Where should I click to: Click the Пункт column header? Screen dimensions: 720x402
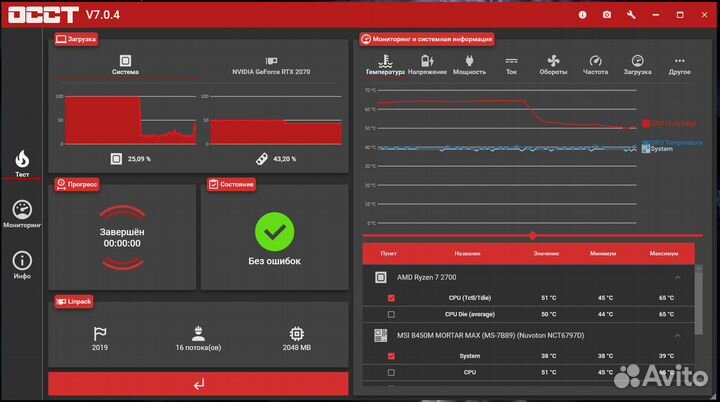pyautogui.click(x=388, y=253)
